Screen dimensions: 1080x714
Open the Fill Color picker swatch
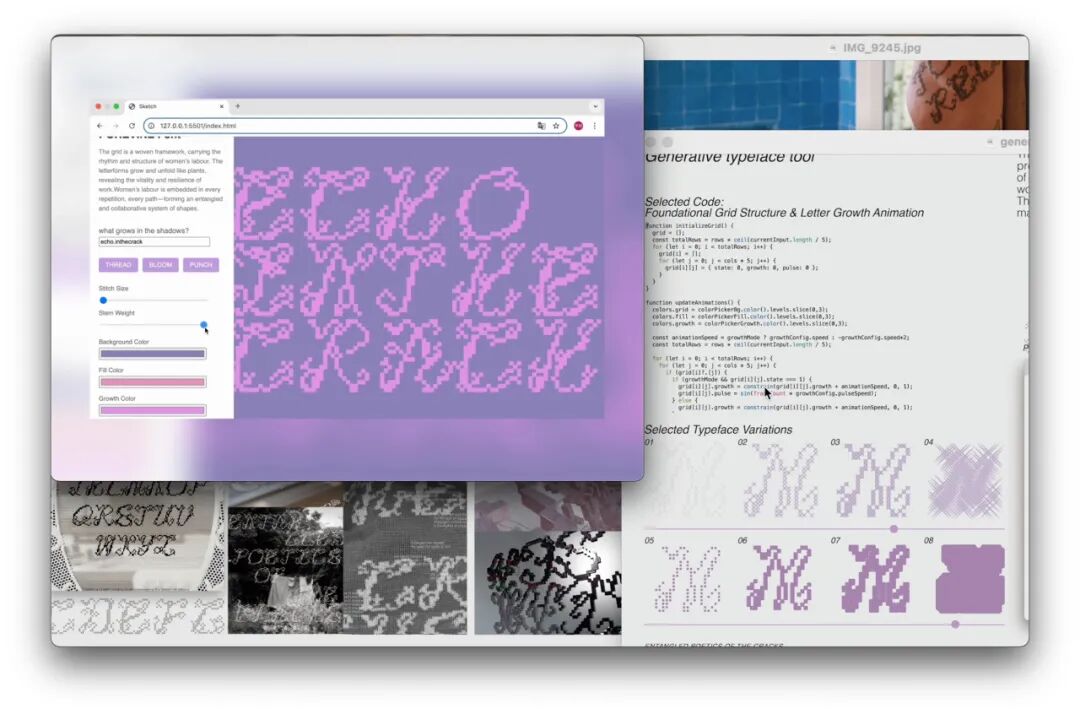[152, 382]
